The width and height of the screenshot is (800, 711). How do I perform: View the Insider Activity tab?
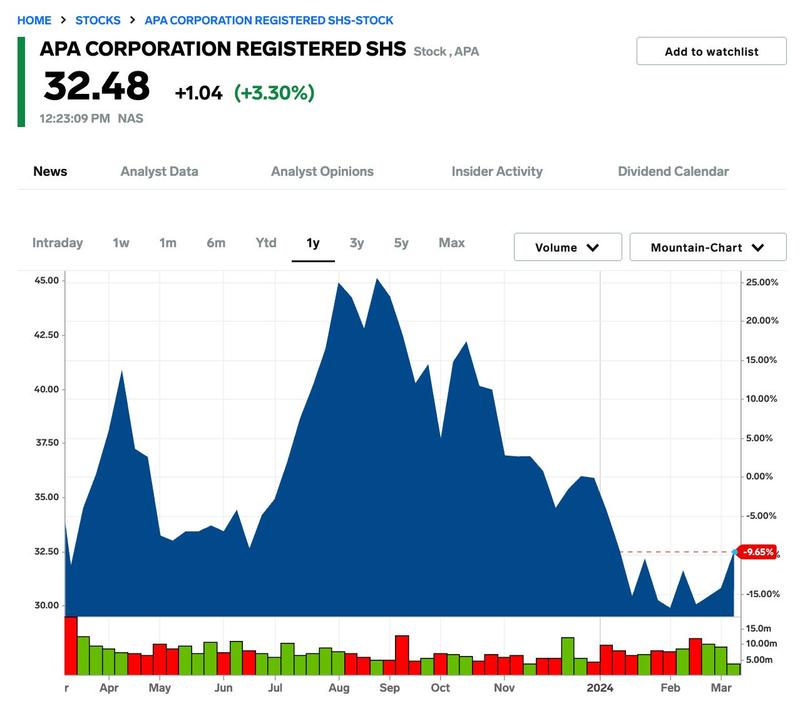pyautogui.click(x=497, y=171)
